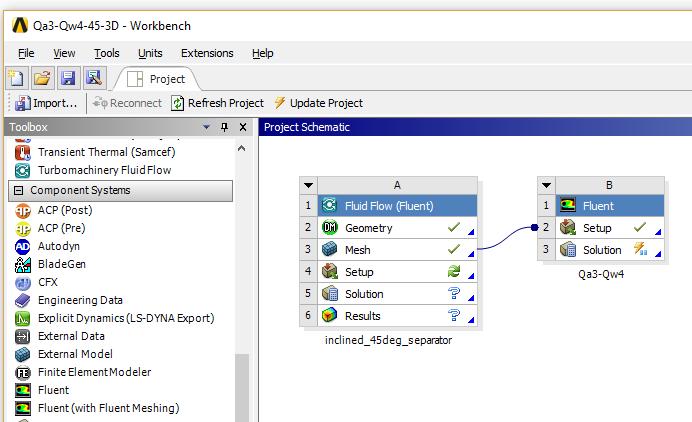Select the BladeGen icon

coord(23,264)
